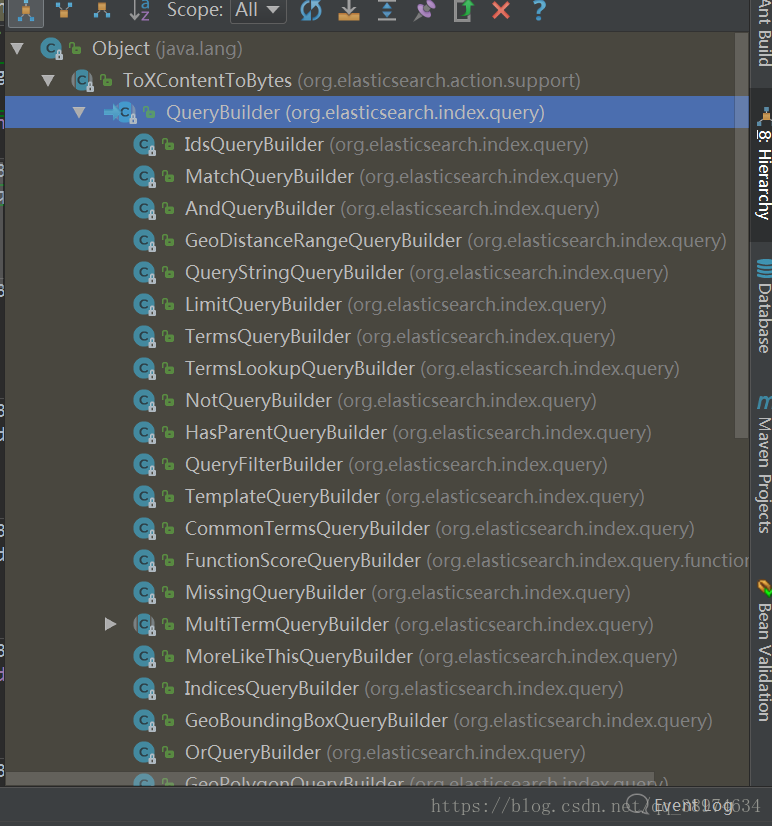Viewport: 772px width, 826px height.
Task: Open the Maven Projects side tab
Action: click(763, 465)
